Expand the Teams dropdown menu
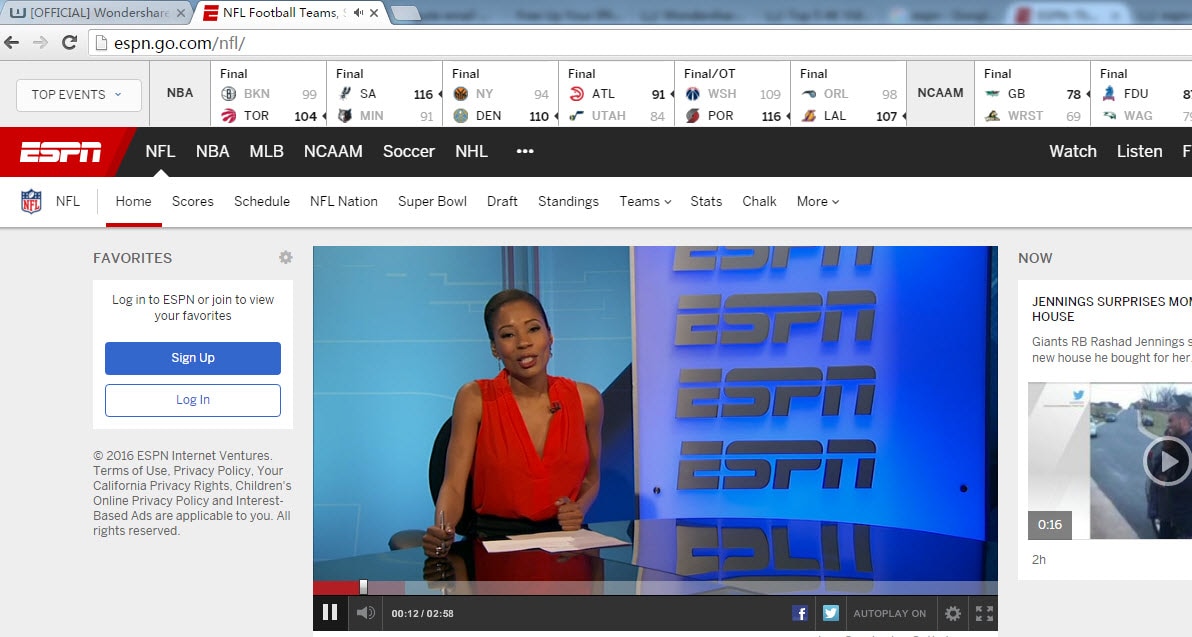The image size is (1192, 637). coord(645,201)
